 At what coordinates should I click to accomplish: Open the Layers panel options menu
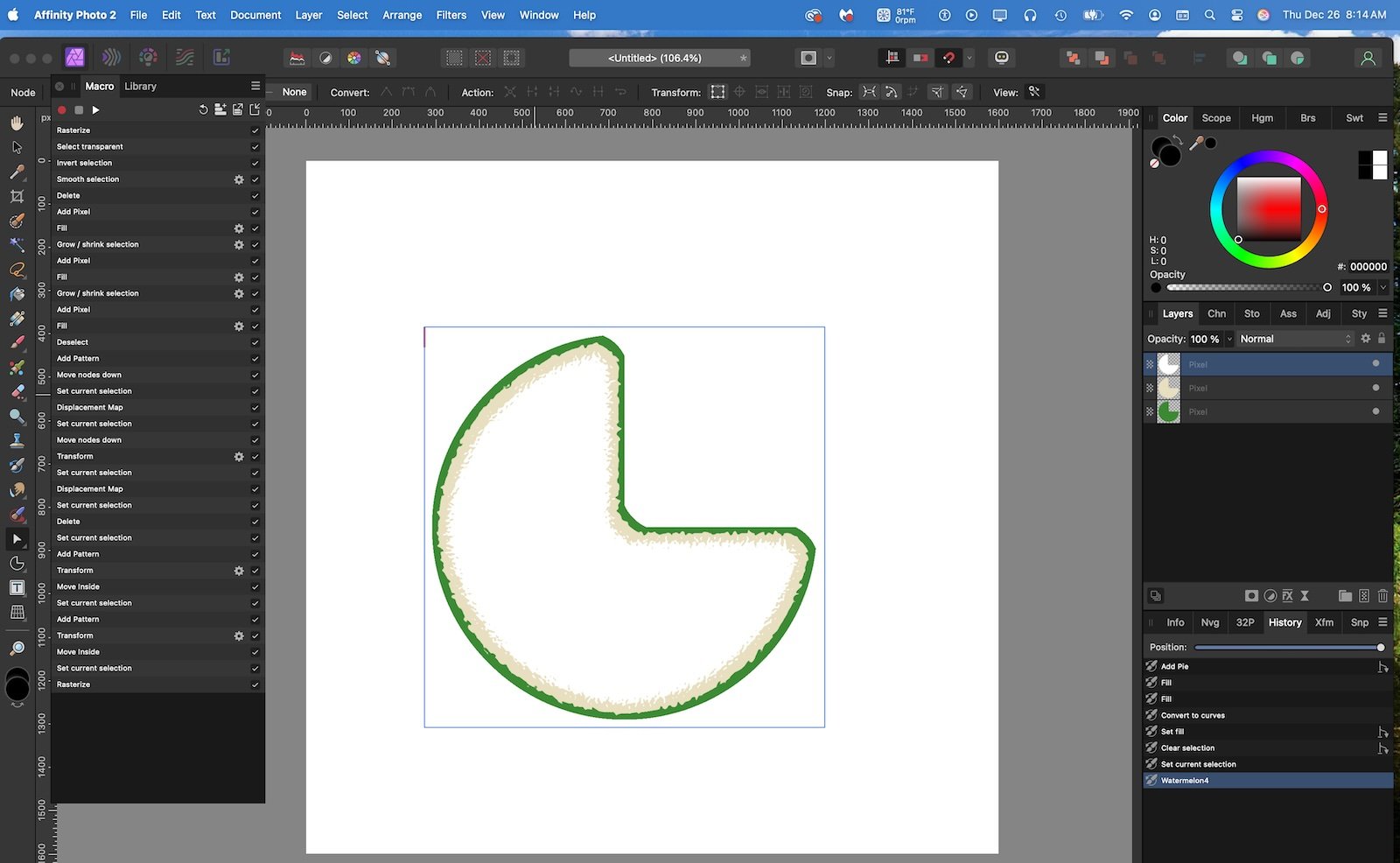1382,313
